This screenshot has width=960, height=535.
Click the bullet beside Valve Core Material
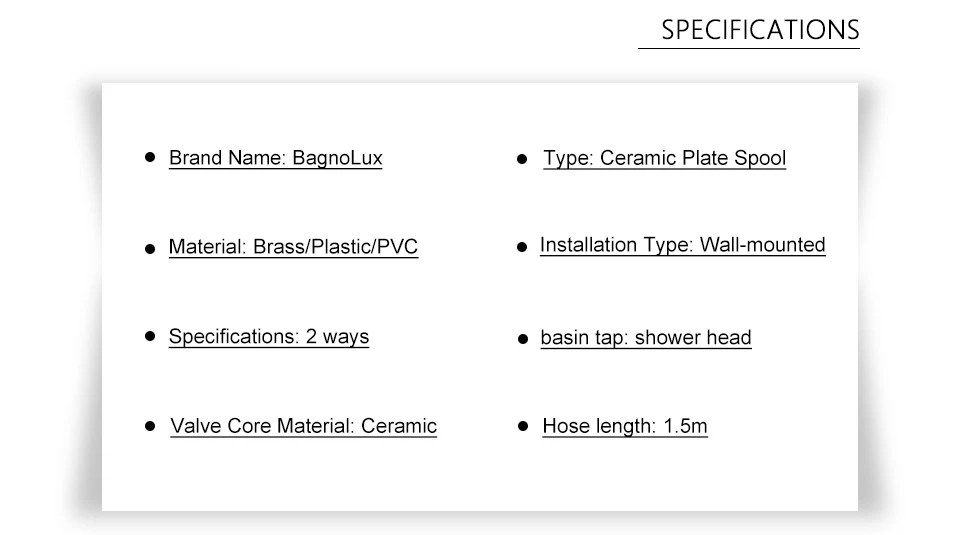click(x=150, y=426)
